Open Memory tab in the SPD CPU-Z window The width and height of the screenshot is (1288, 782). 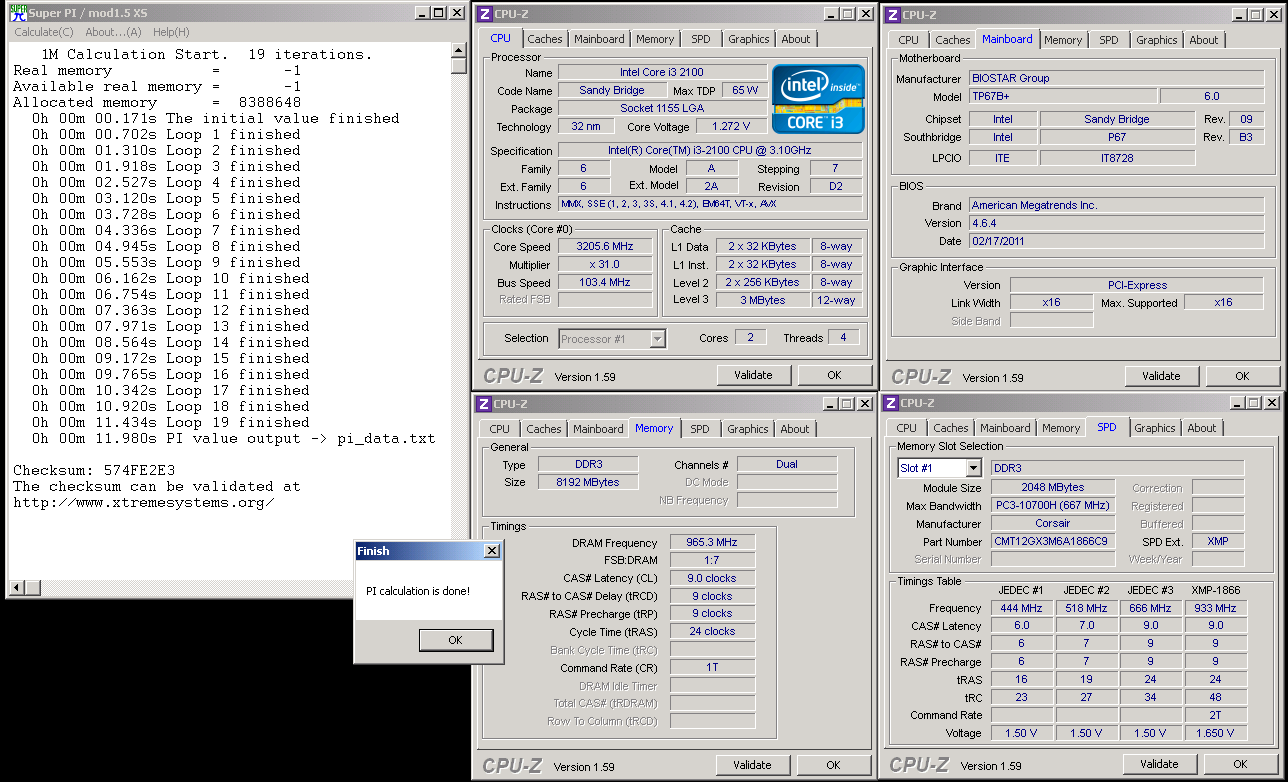tap(1061, 428)
